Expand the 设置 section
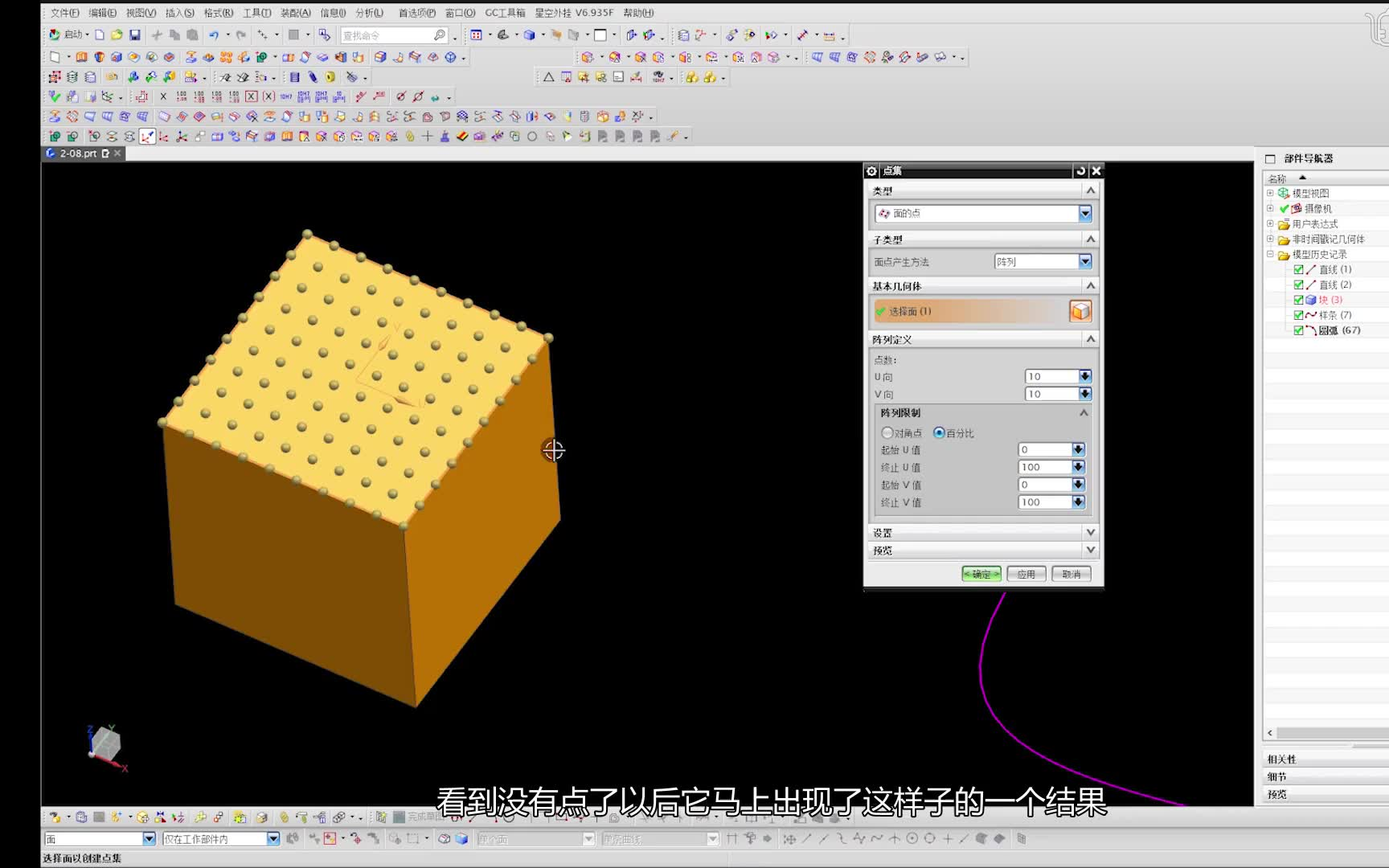This screenshot has height=868, width=1389. [x=1090, y=533]
